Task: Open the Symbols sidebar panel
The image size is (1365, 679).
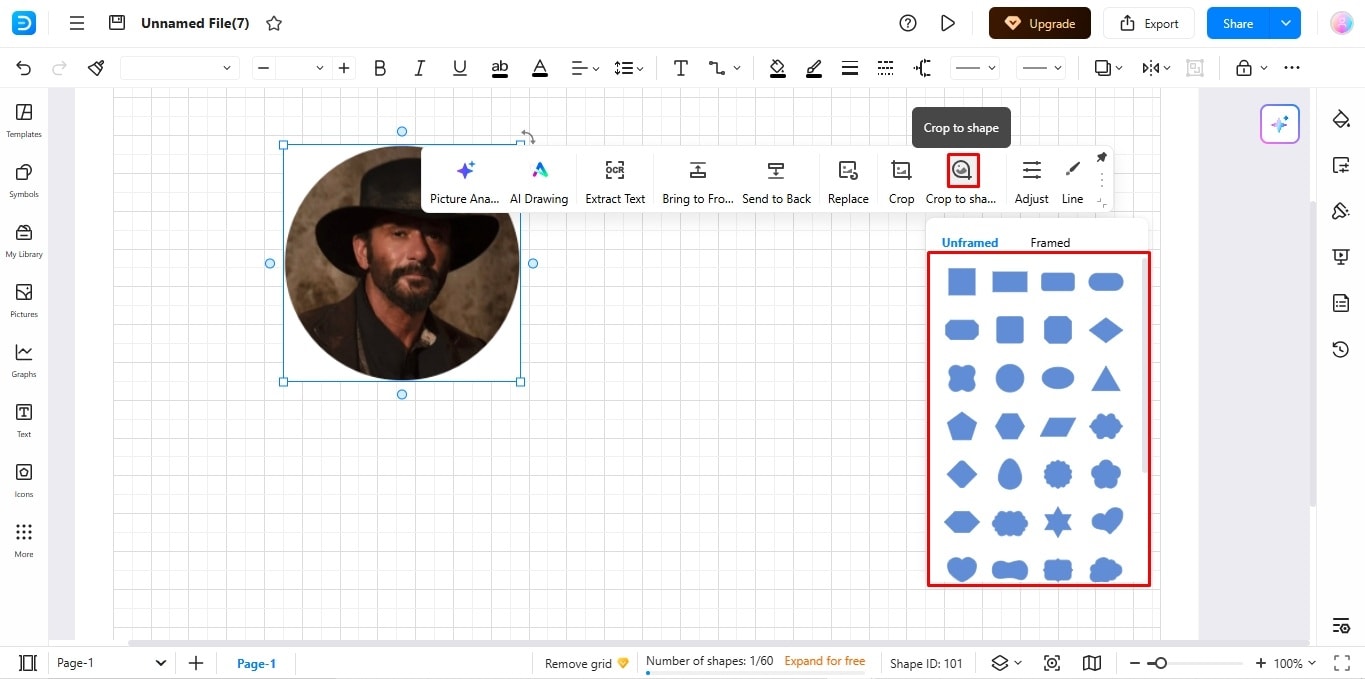Action: point(24,180)
